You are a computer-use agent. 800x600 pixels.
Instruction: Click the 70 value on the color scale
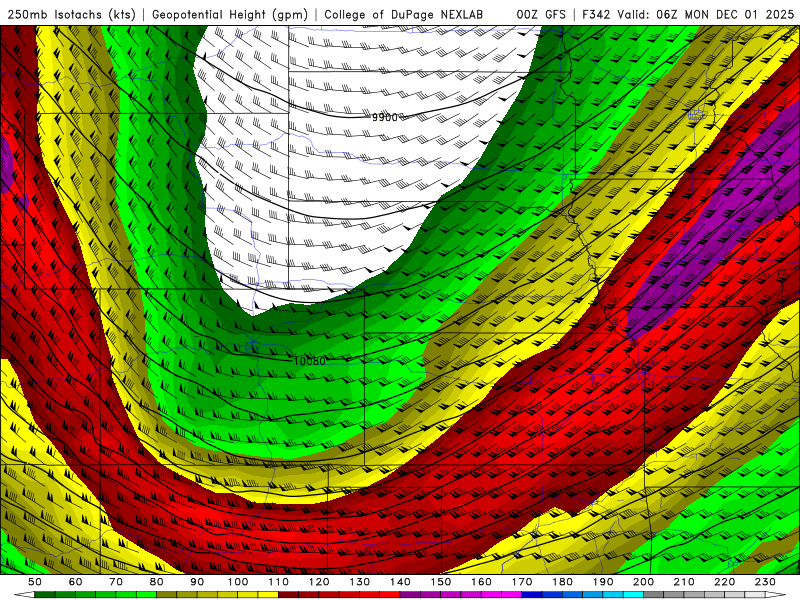pyautogui.click(x=116, y=582)
